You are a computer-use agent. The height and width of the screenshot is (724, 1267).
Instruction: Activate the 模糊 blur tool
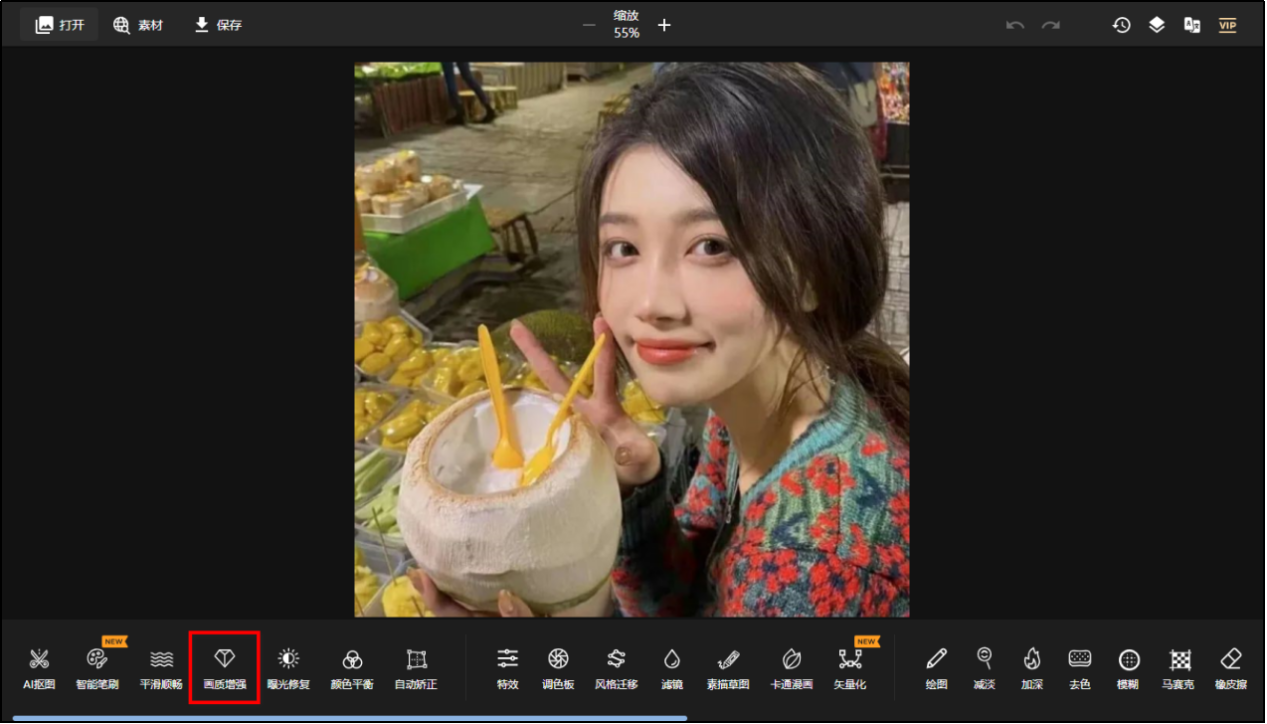tap(1129, 667)
